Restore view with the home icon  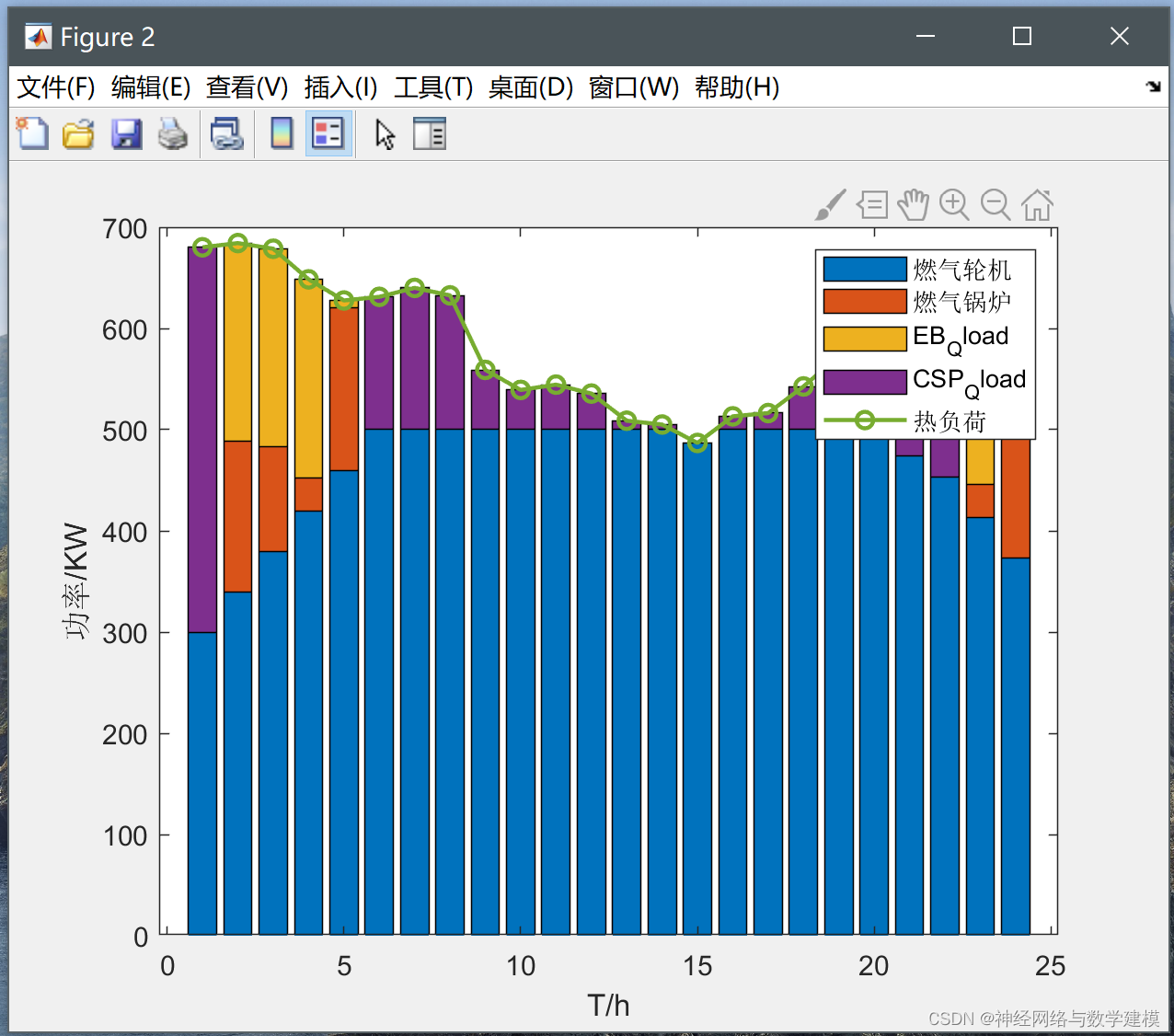[x=1037, y=205]
